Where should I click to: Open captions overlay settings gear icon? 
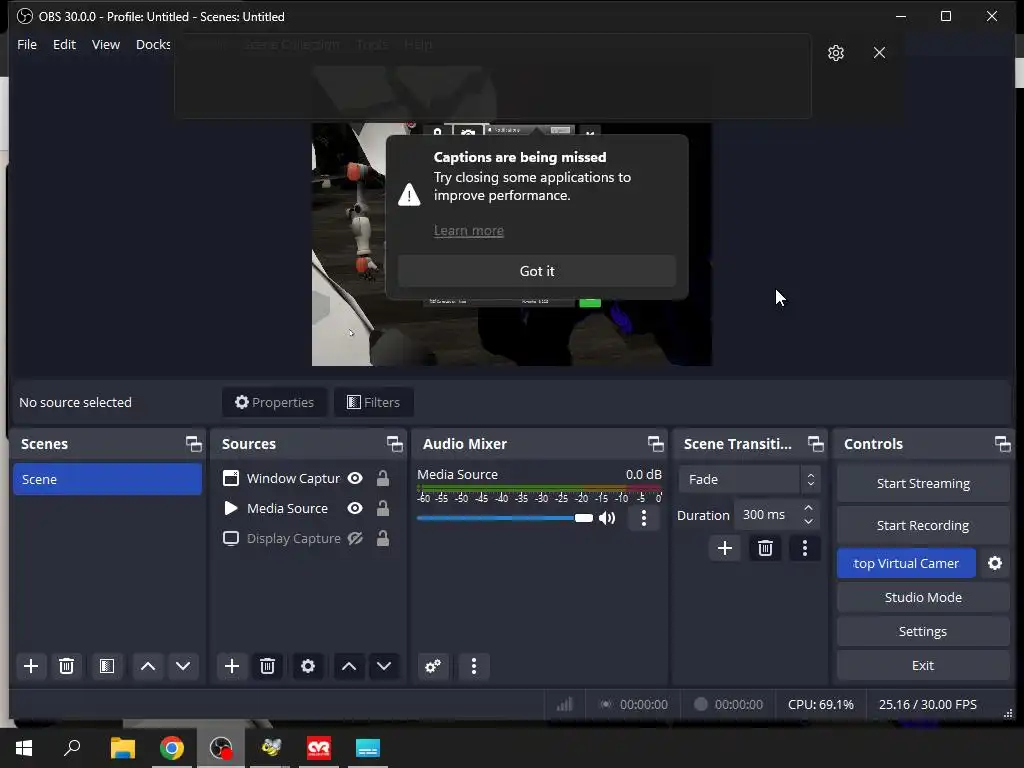click(836, 53)
